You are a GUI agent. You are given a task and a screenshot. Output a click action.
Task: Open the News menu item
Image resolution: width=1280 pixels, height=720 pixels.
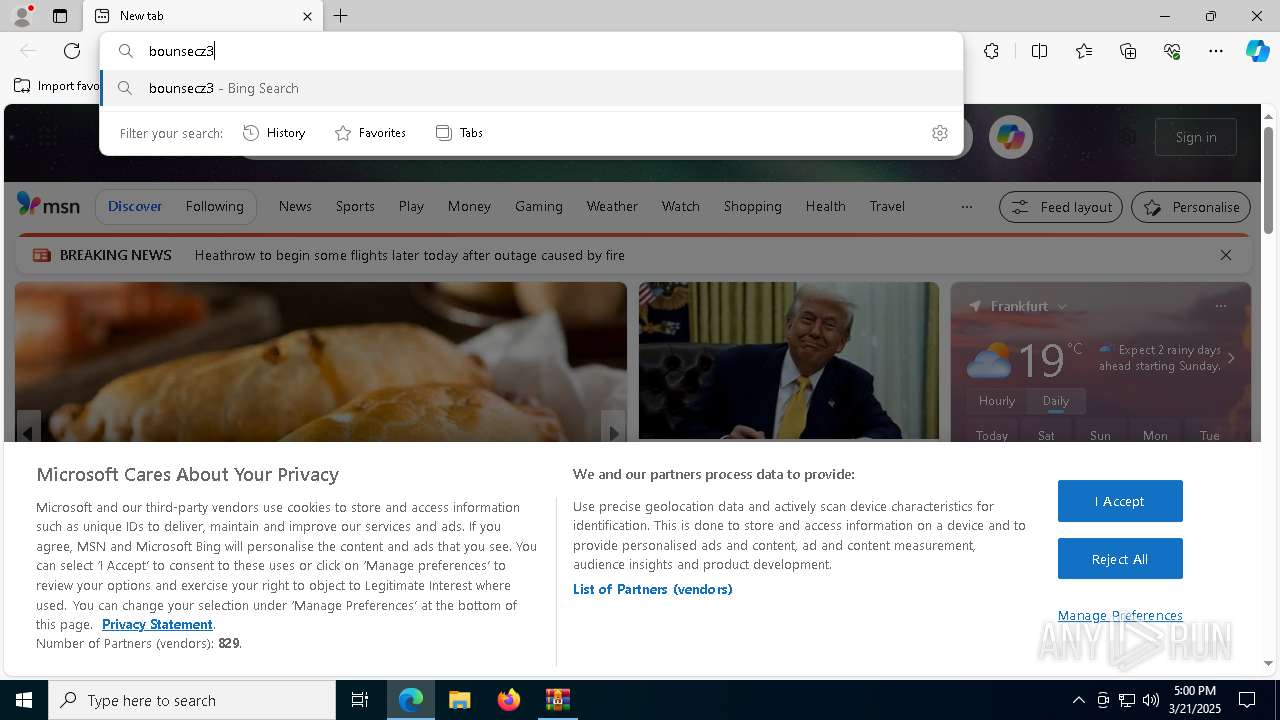(295, 206)
